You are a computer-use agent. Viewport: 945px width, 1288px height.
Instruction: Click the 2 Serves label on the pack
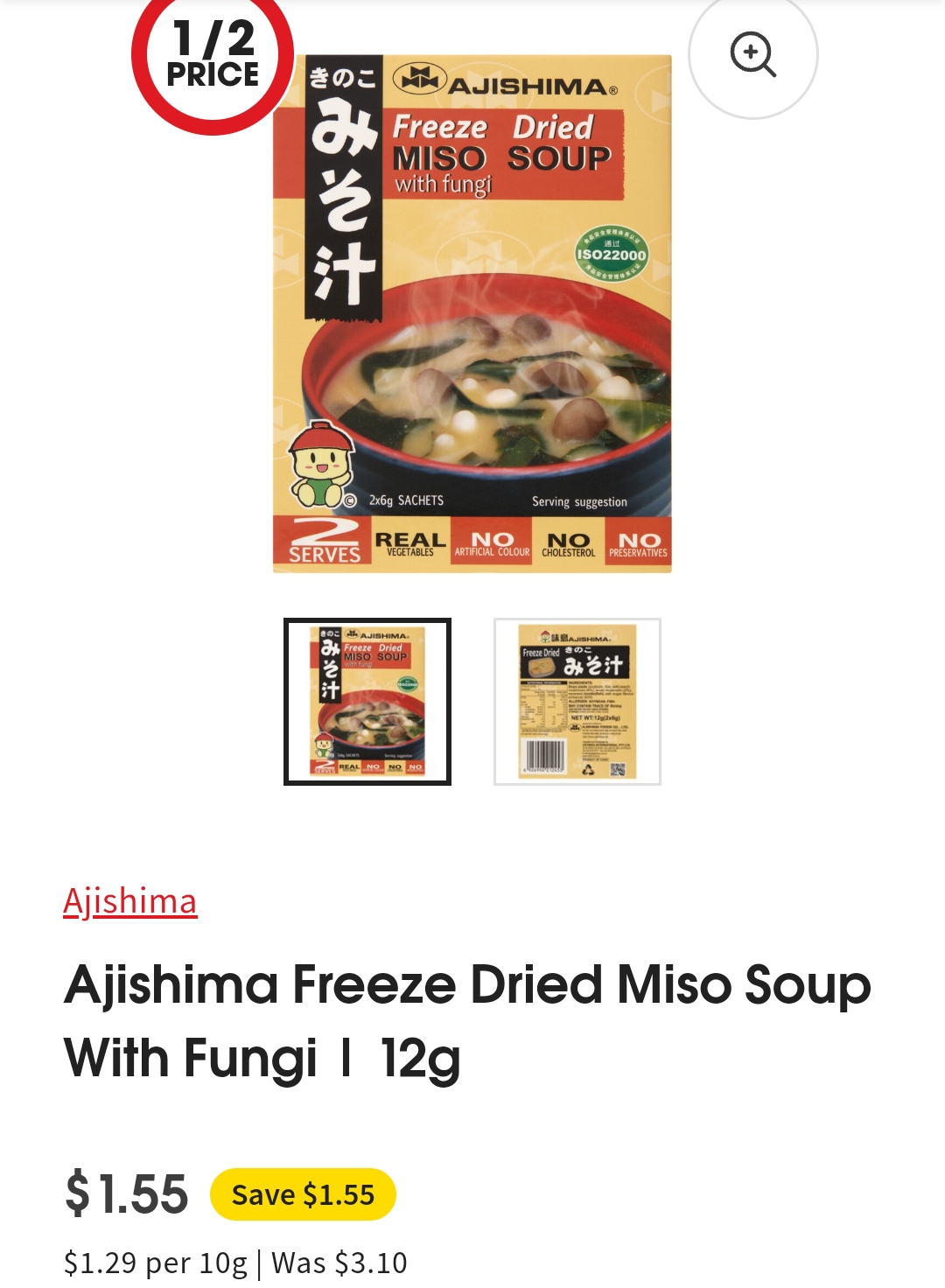tap(325, 541)
